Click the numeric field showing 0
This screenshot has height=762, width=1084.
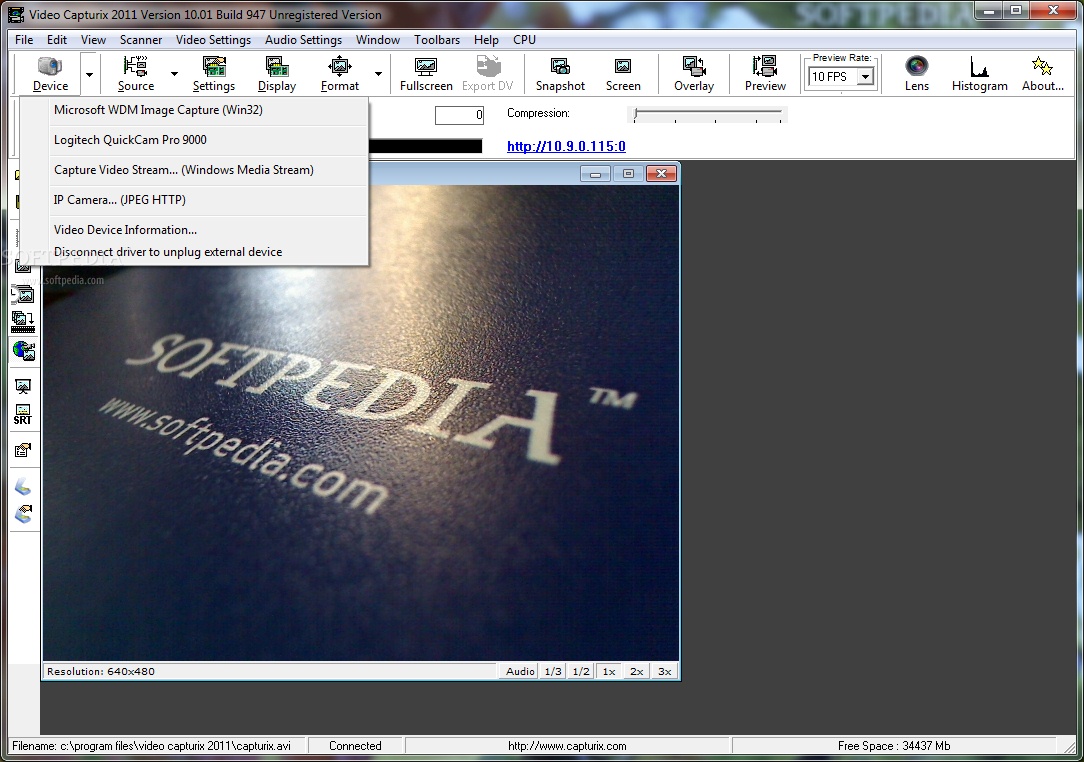point(459,115)
